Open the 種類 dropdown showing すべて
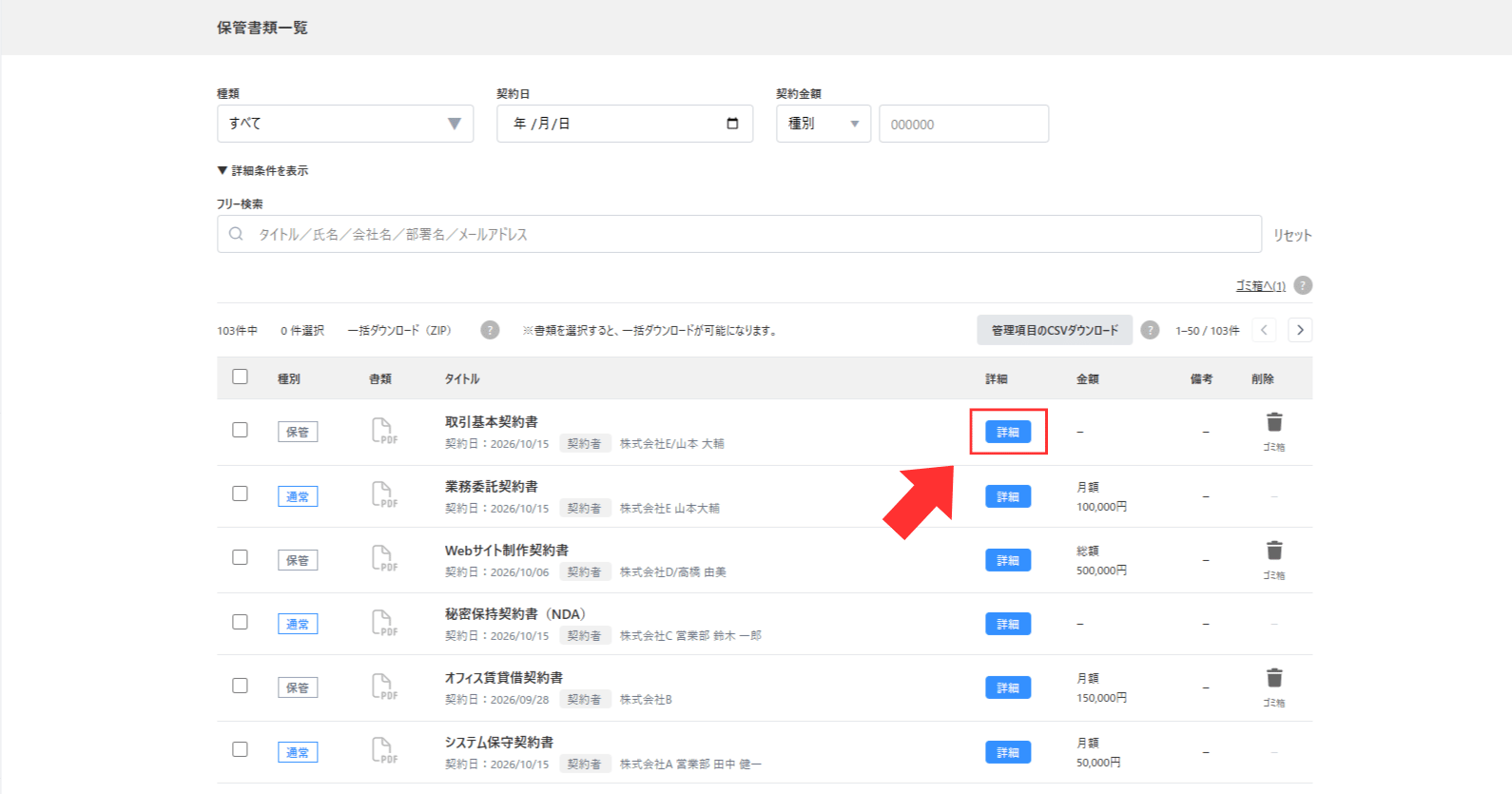Viewport: 1512px width, 794px height. click(345, 124)
